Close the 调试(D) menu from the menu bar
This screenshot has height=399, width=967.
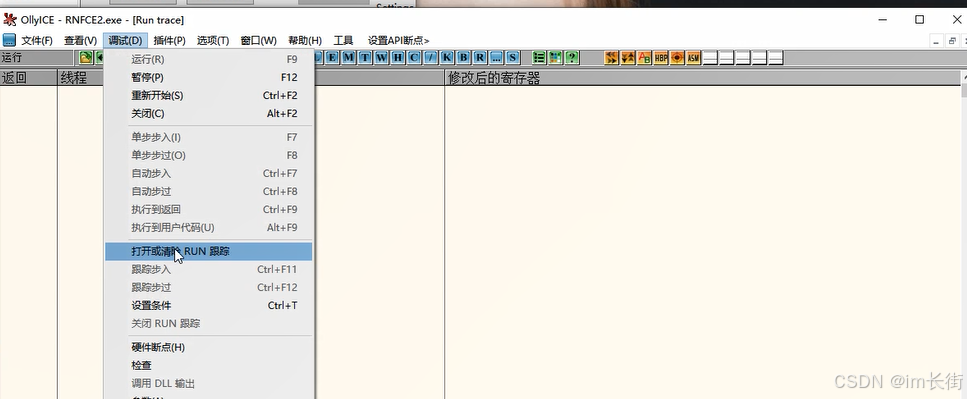point(125,41)
